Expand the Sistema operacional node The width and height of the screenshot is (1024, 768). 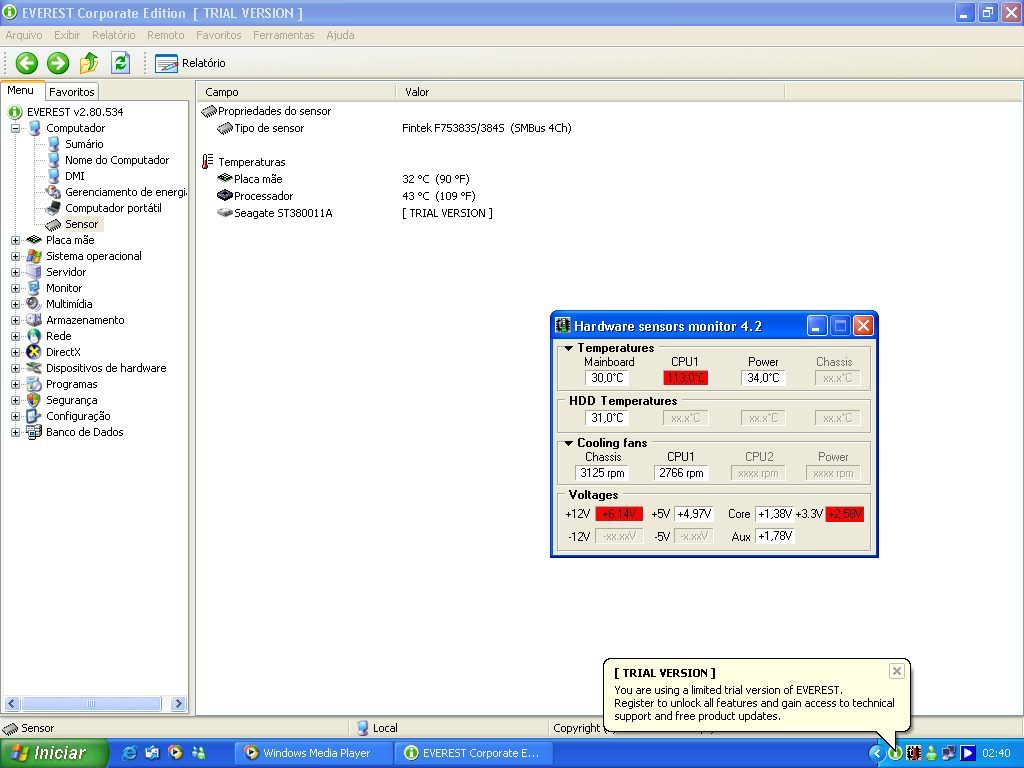15,256
